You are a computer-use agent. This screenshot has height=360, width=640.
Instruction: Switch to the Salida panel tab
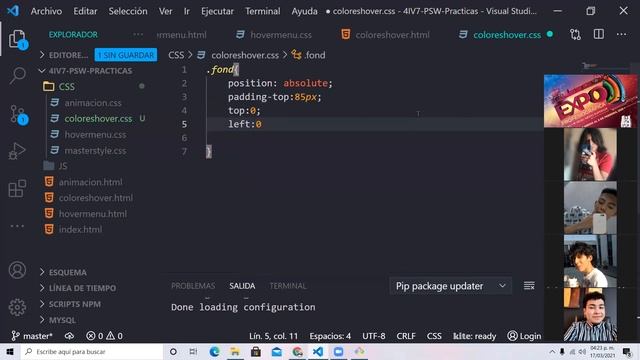(242, 286)
